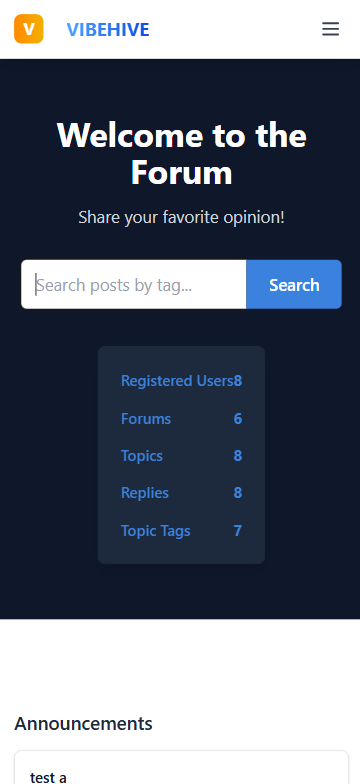Open the Topics stat label
This screenshot has width=360, height=784.
coord(142,456)
